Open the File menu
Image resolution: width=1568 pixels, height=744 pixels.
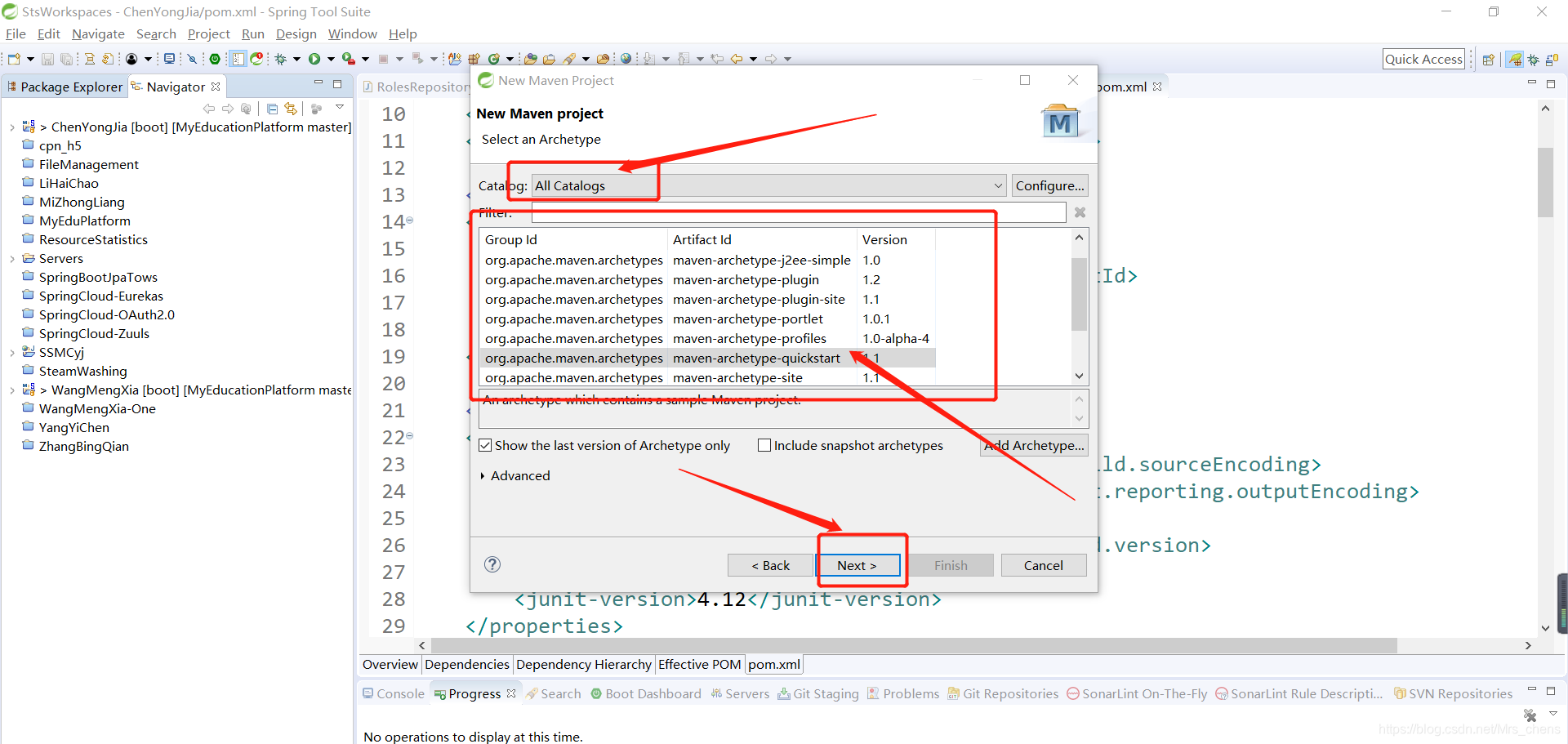point(16,33)
